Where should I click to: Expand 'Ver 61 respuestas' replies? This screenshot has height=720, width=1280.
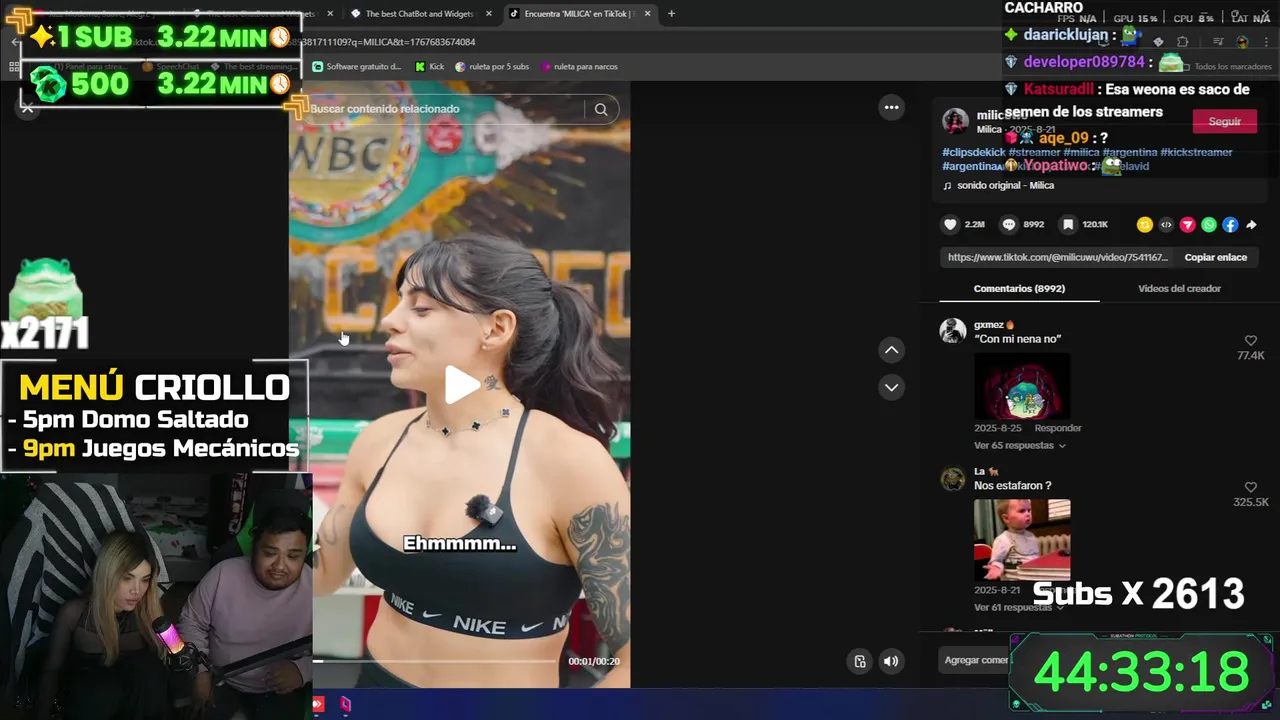point(1019,608)
